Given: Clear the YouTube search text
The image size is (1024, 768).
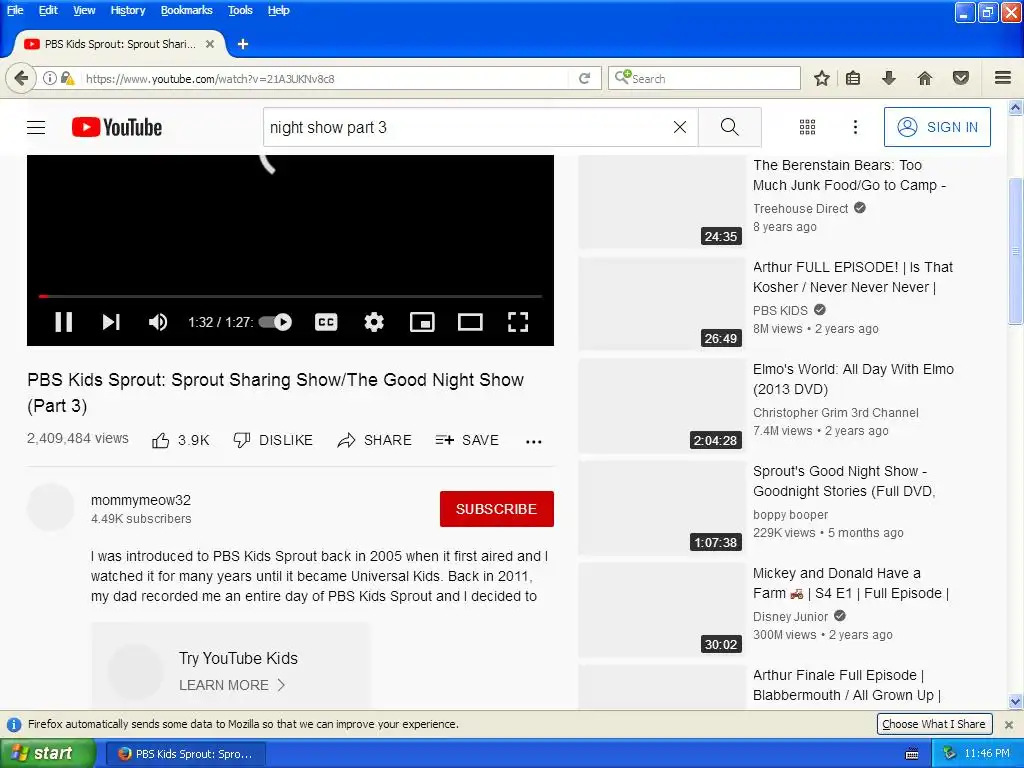Looking at the screenshot, I should pyautogui.click(x=680, y=127).
